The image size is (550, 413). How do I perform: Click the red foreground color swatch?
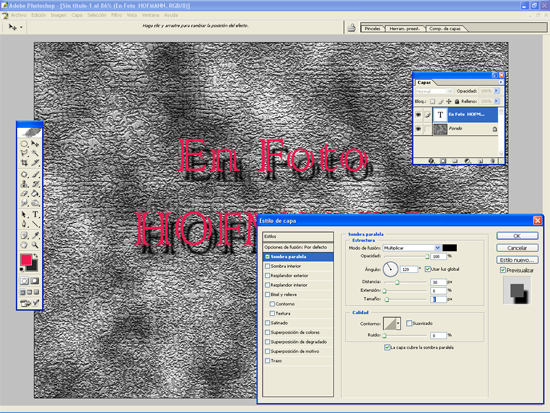click(26, 260)
